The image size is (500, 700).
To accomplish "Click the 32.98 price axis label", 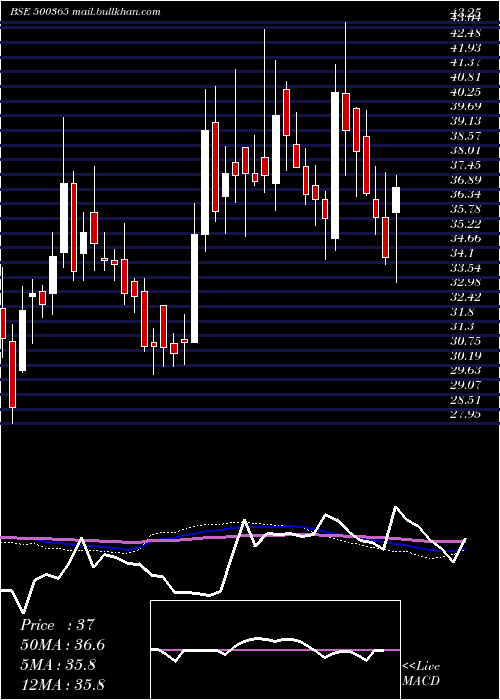I will [x=466, y=282].
